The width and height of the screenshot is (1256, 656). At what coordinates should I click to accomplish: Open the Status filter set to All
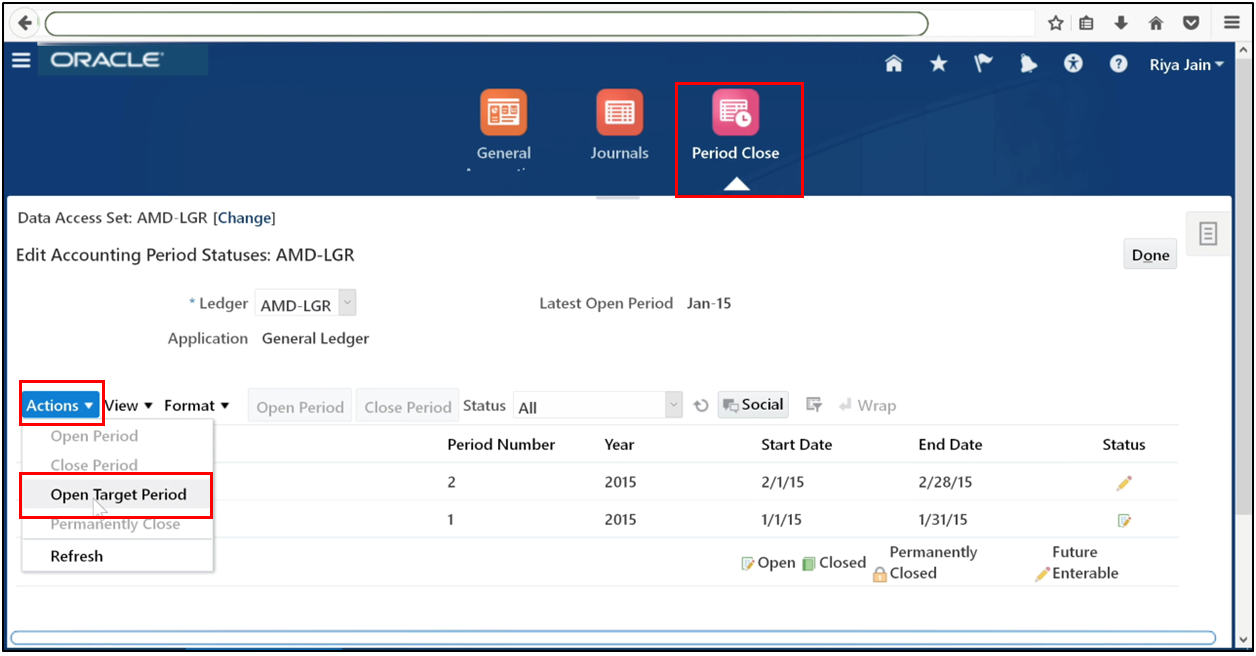pos(597,404)
